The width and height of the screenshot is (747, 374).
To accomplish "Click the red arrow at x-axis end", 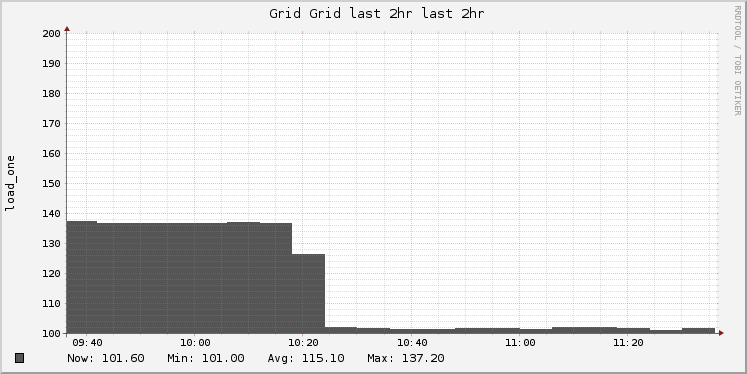I will click(721, 333).
